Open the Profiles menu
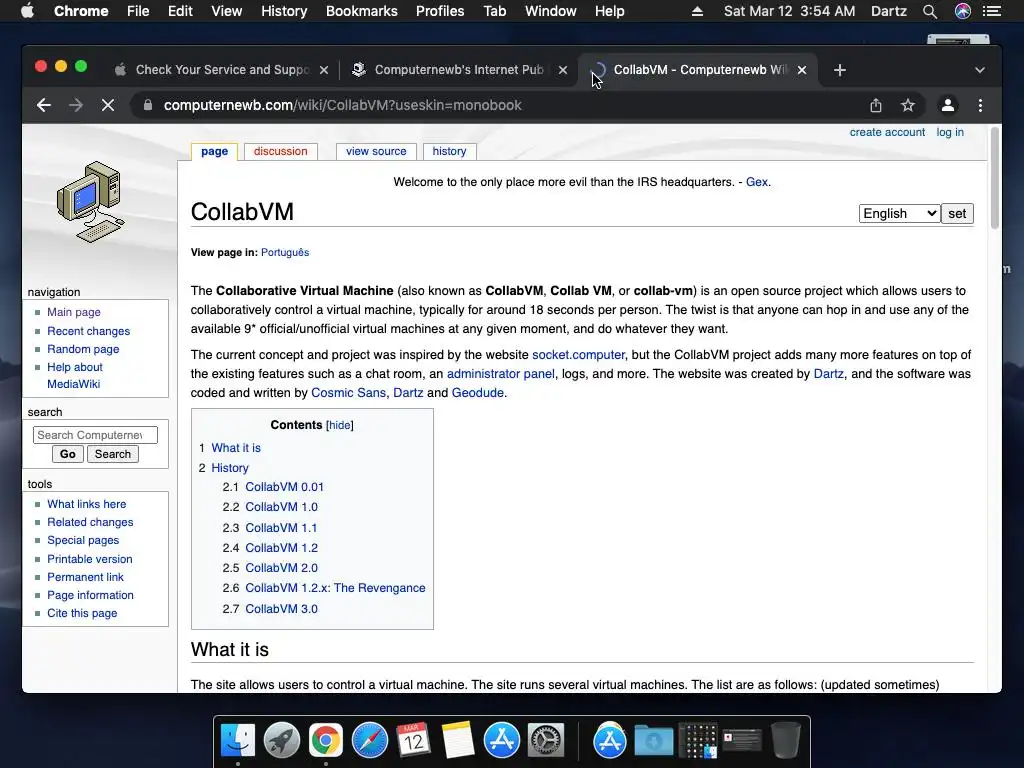Viewport: 1024px width, 768px height. pos(440,11)
